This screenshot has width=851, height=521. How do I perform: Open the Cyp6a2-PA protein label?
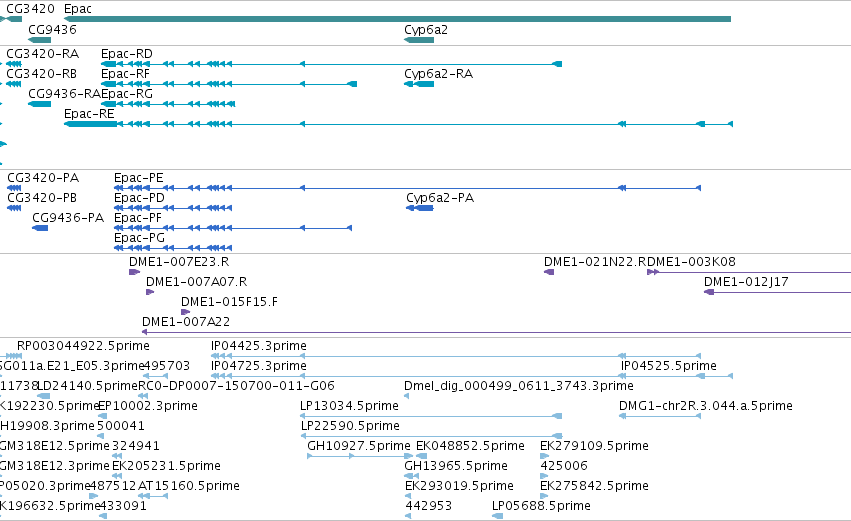click(x=440, y=198)
